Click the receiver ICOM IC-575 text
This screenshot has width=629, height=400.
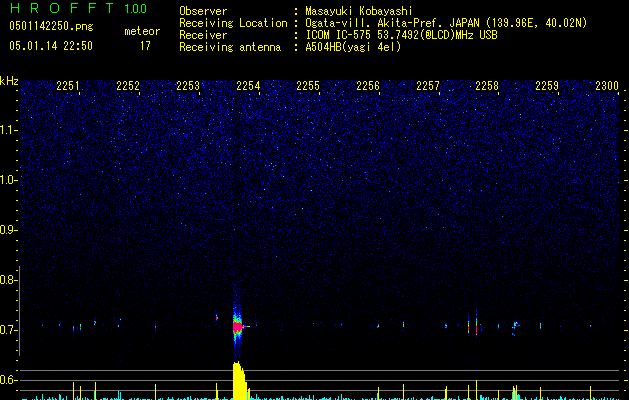tap(401, 35)
